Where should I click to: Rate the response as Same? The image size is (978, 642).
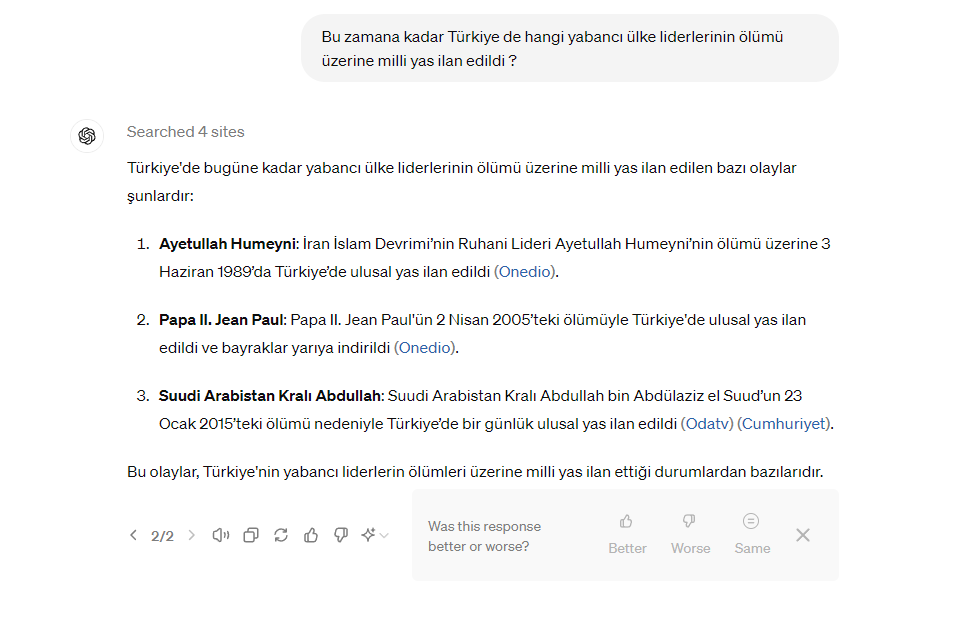(x=752, y=535)
